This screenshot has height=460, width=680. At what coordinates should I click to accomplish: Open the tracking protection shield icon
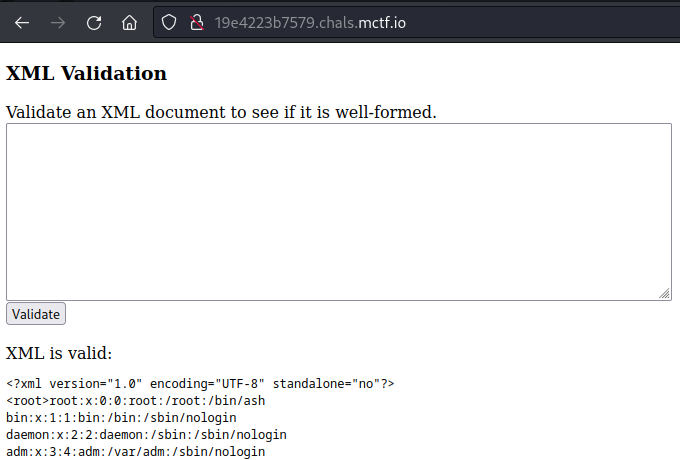170,22
